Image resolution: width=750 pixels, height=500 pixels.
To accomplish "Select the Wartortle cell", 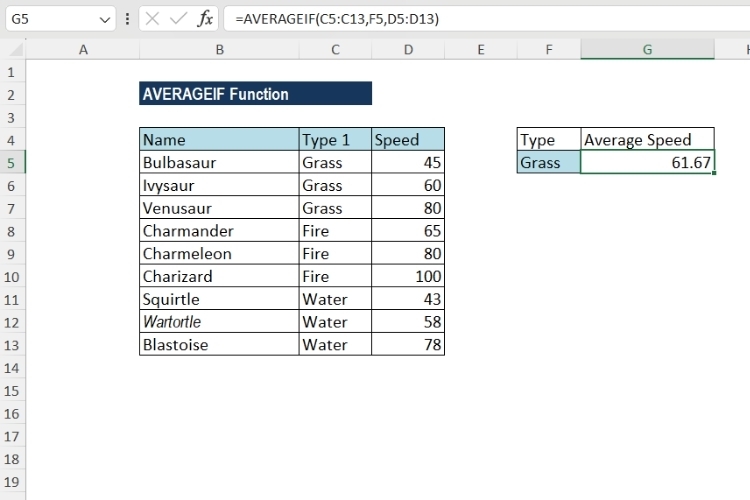I will click(x=219, y=322).
